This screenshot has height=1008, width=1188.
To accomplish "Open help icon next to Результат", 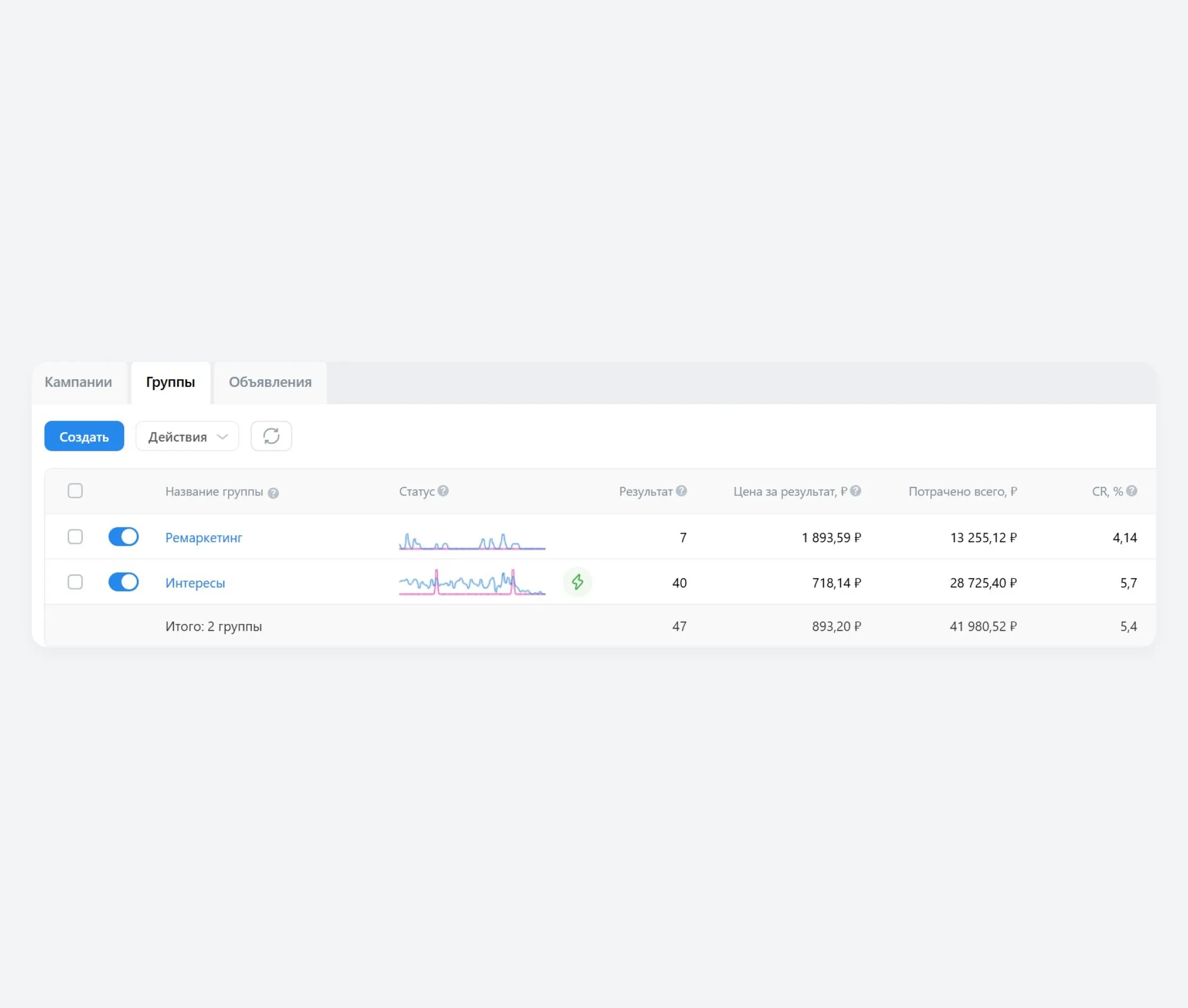I will pyautogui.click(x=682, y=490).
